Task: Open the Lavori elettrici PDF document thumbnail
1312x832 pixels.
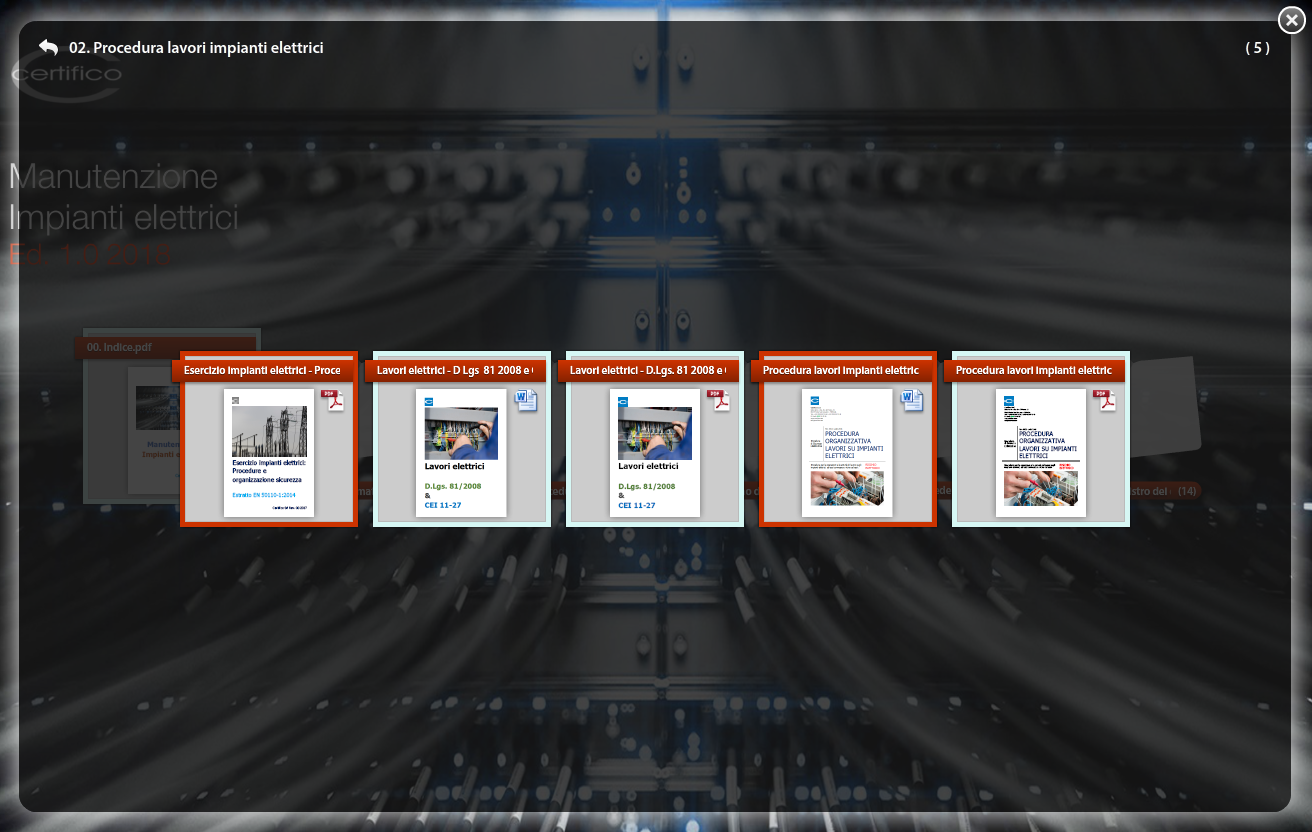Action: (x=655, y=453)
